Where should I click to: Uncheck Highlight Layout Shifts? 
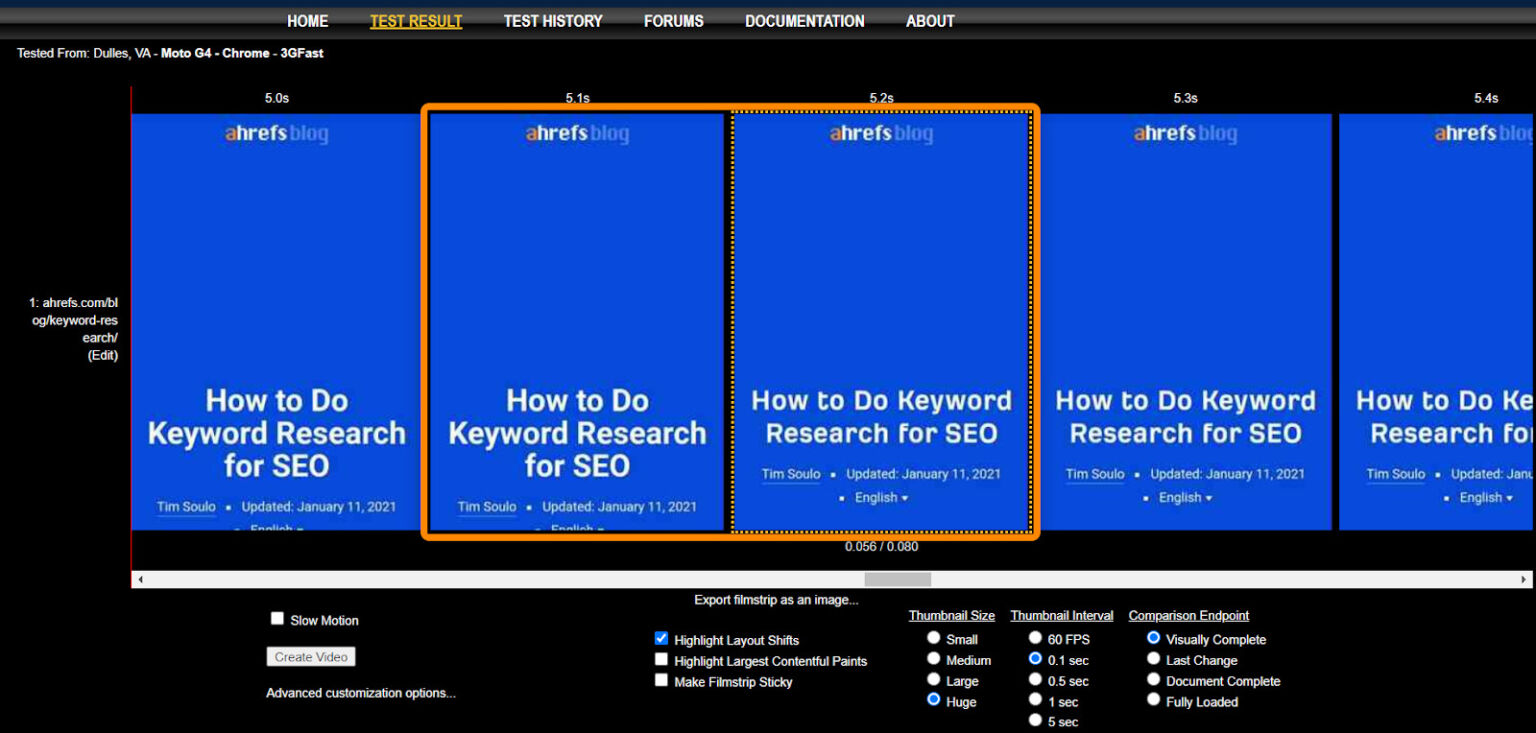click(661, 638)
